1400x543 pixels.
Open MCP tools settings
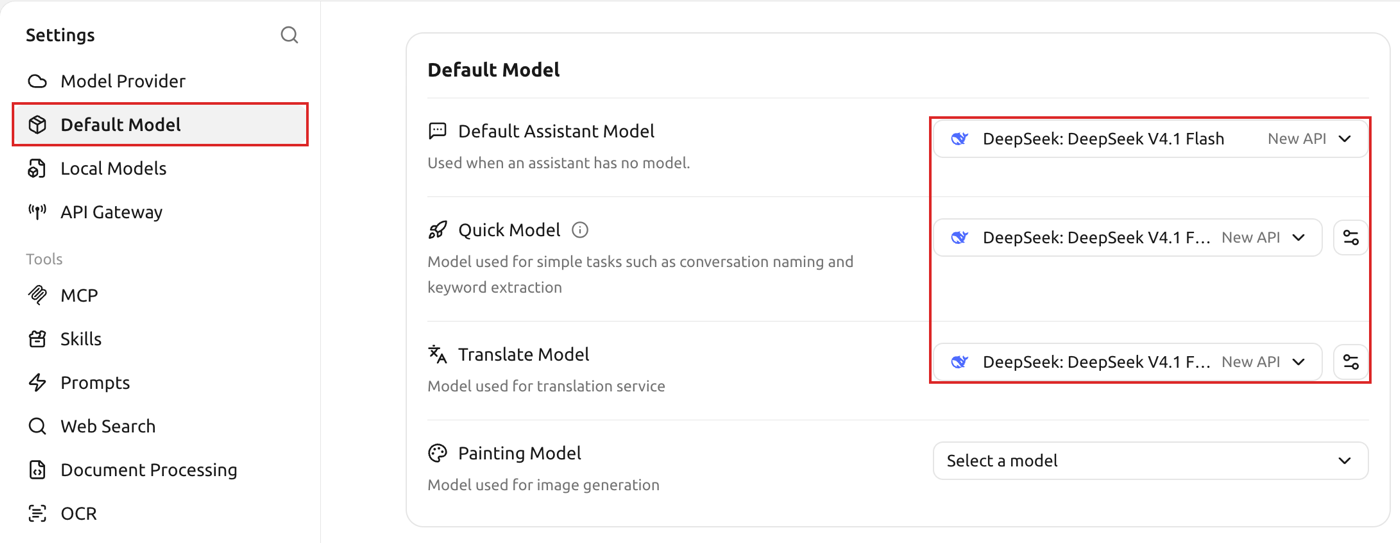pyautogui.click(x=160, y=295)
